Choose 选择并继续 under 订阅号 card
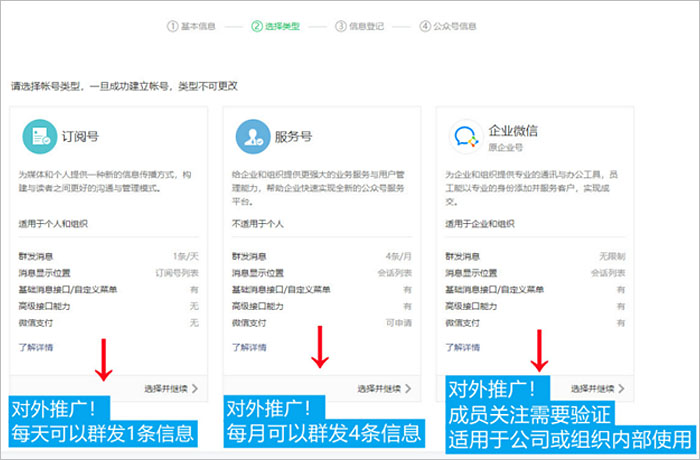 [x=170, y=387]
